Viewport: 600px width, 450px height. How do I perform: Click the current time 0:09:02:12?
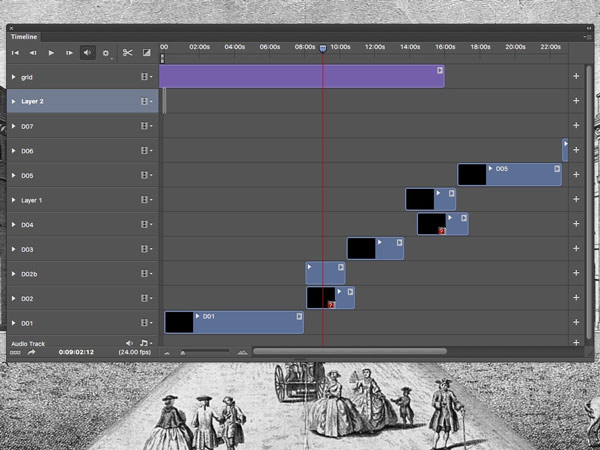pyautogui.click(x=76, y=352)
